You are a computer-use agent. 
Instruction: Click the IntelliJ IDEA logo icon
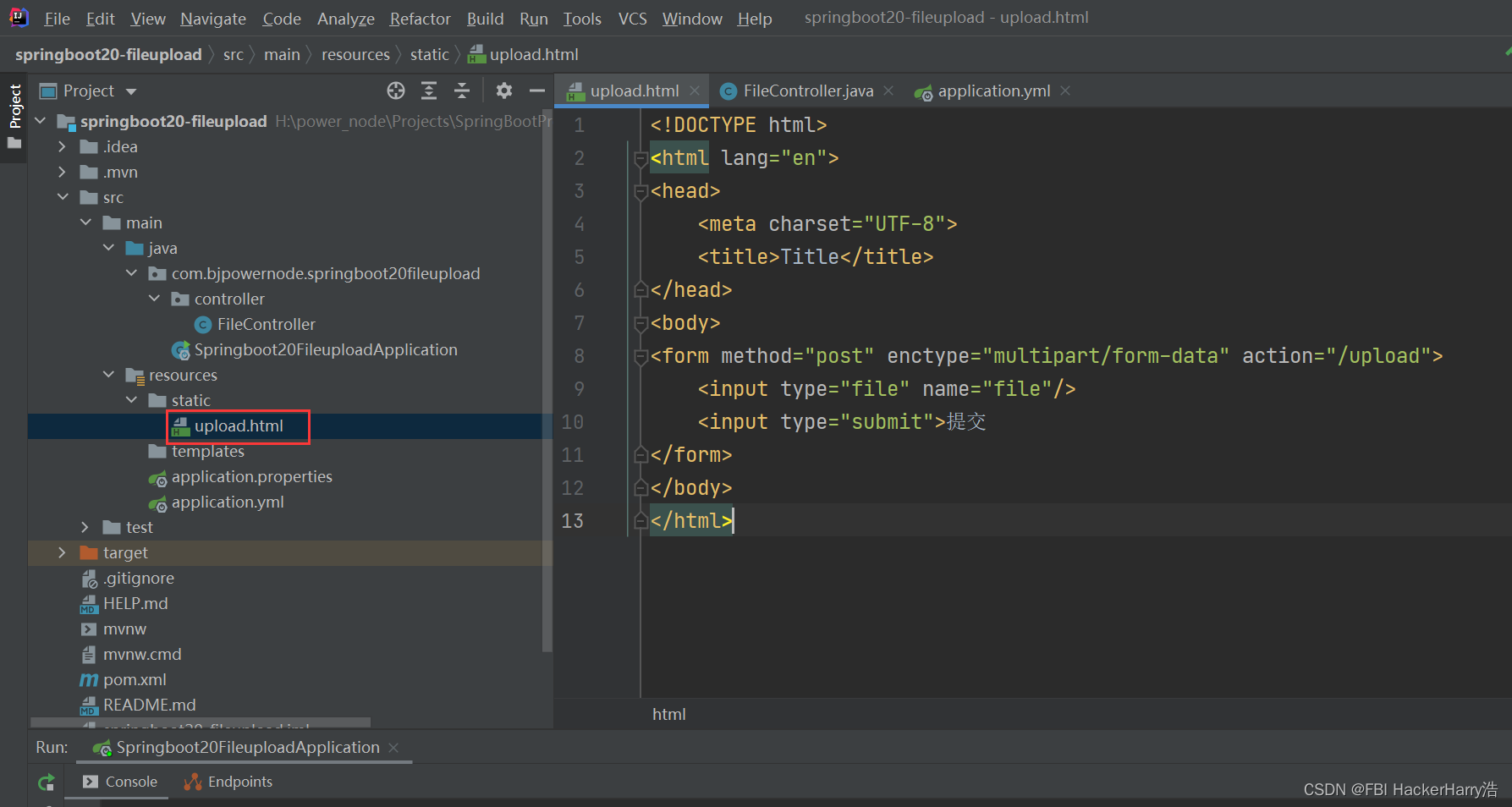click(19, 18)
